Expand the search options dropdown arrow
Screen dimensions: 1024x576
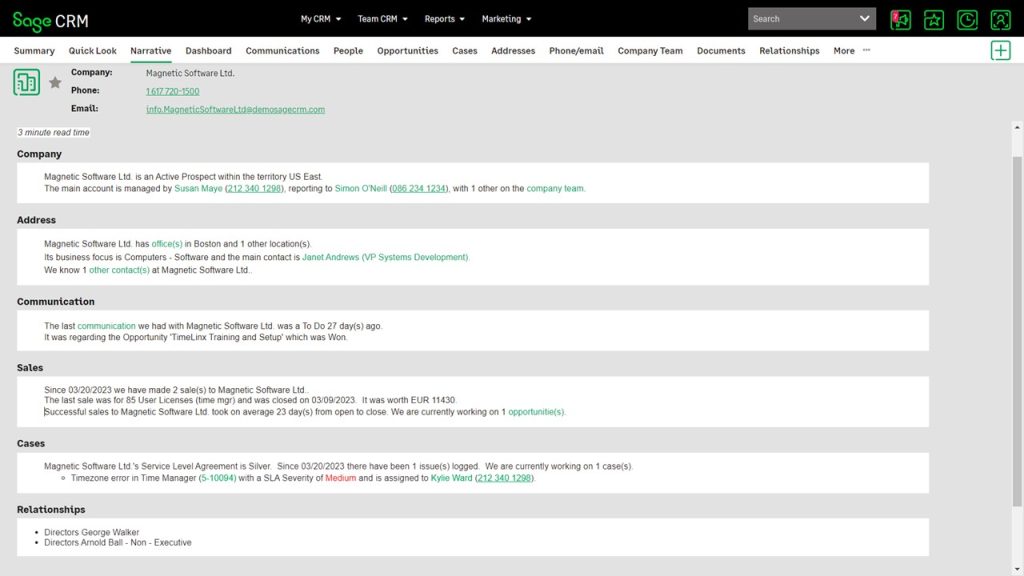click(866, 18)
